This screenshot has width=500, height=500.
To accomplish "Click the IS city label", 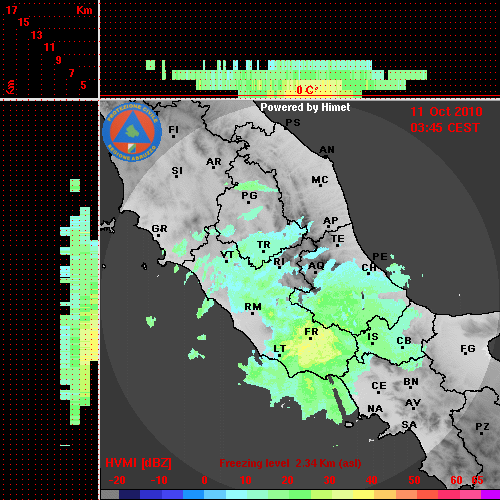I will [373, 337].
